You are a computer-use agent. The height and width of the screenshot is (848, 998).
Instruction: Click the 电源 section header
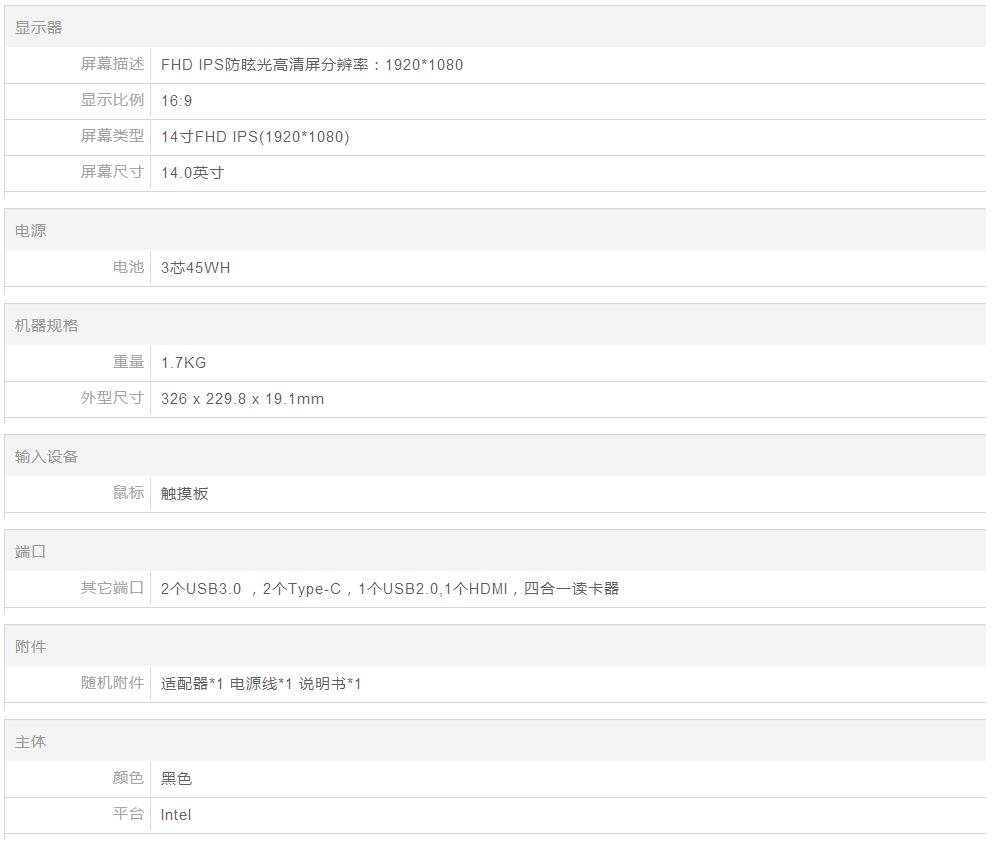[31, 231]
